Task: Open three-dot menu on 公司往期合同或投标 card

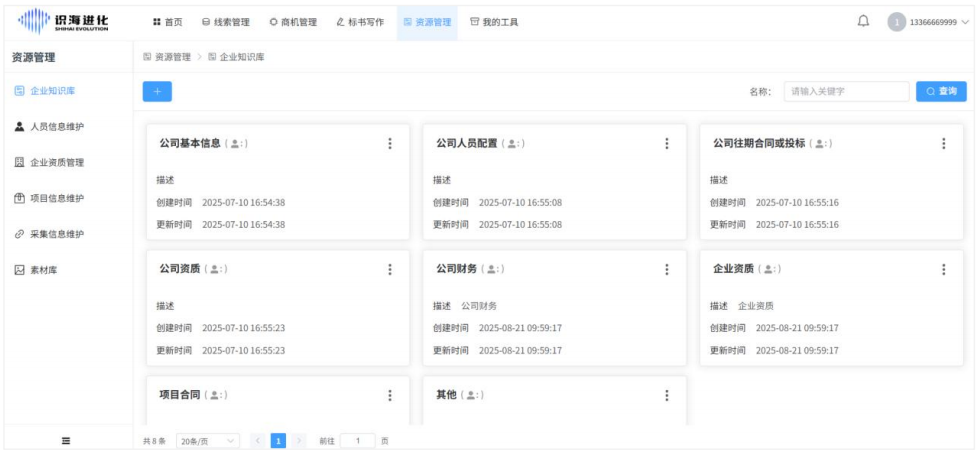Action: click(x=944, y=144)
